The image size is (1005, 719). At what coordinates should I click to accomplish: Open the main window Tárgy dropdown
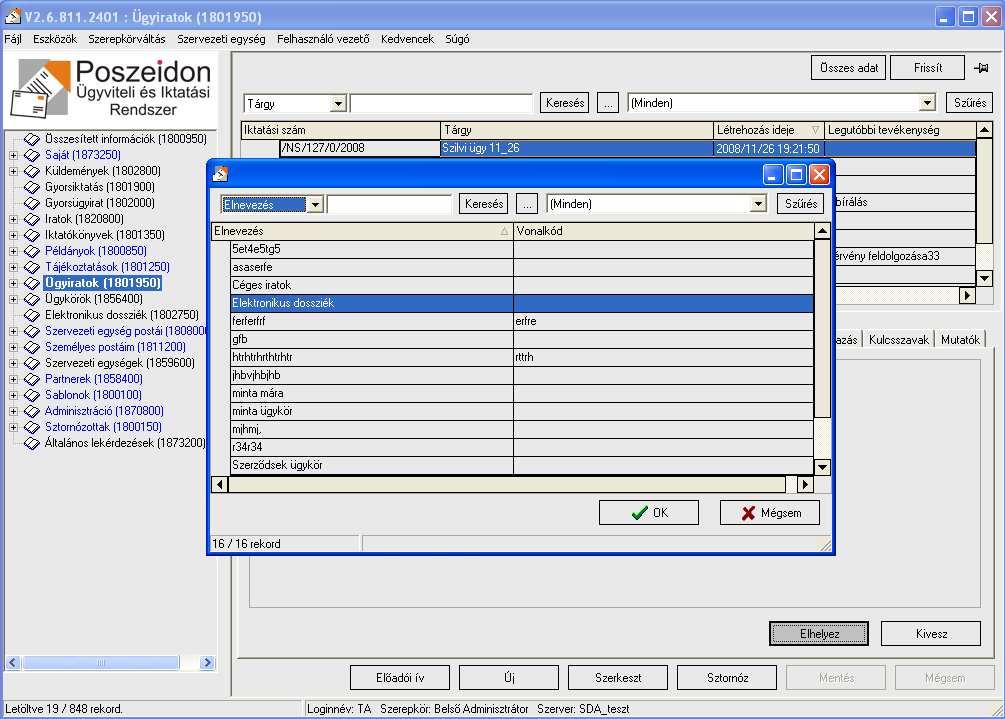click(x=338, y=104)
